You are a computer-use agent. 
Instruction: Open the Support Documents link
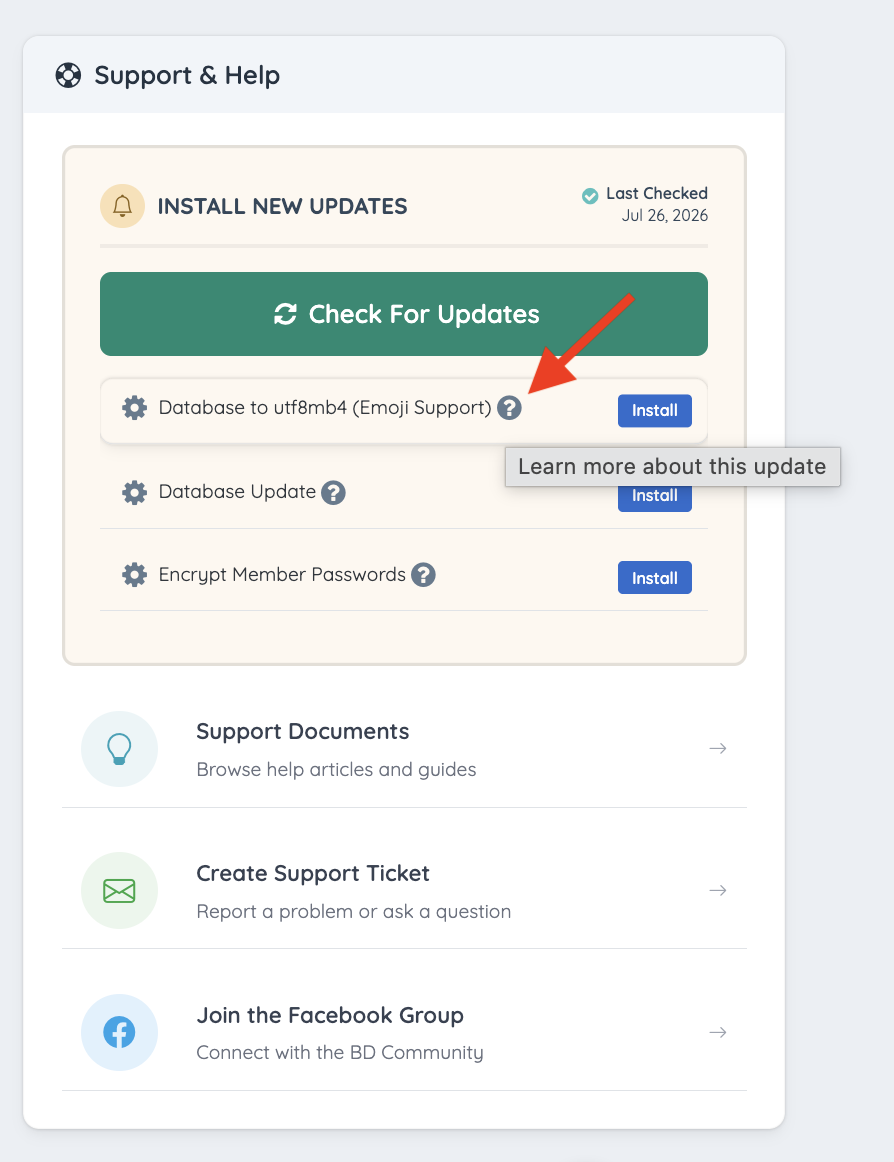coord(404,748)
